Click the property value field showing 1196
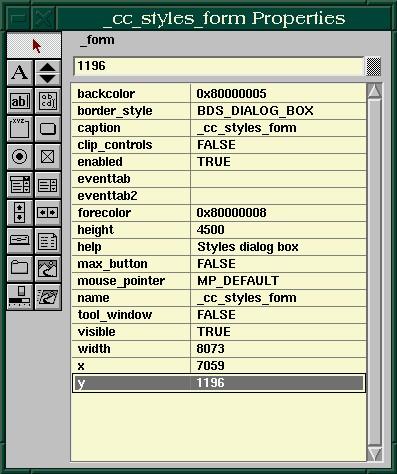The height and width of the screenshot is (474, 397). click(x=219, y=66)
